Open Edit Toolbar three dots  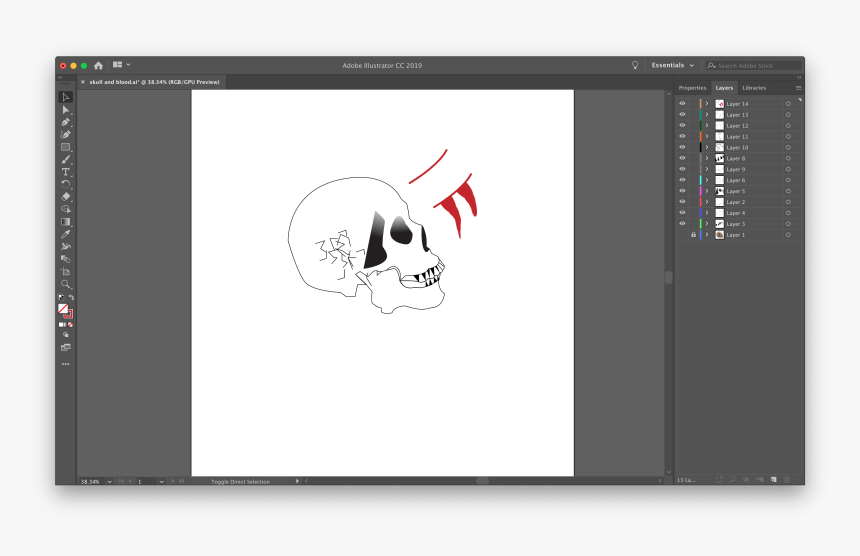click(x=65, y=364)
